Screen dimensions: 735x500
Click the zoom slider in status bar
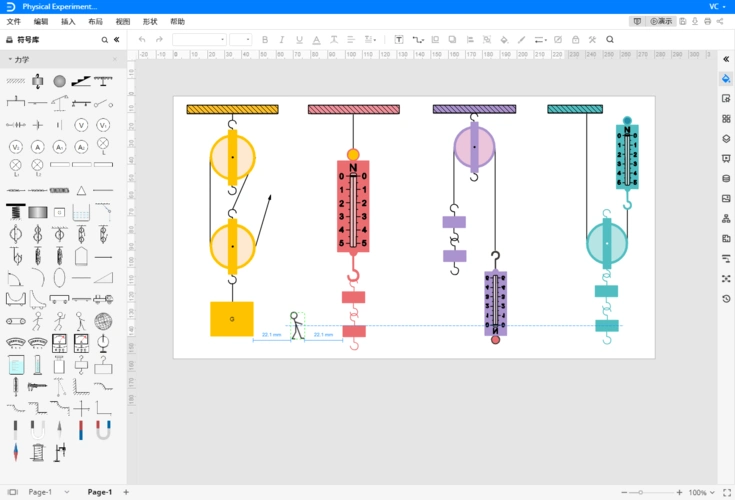[651, 492]
